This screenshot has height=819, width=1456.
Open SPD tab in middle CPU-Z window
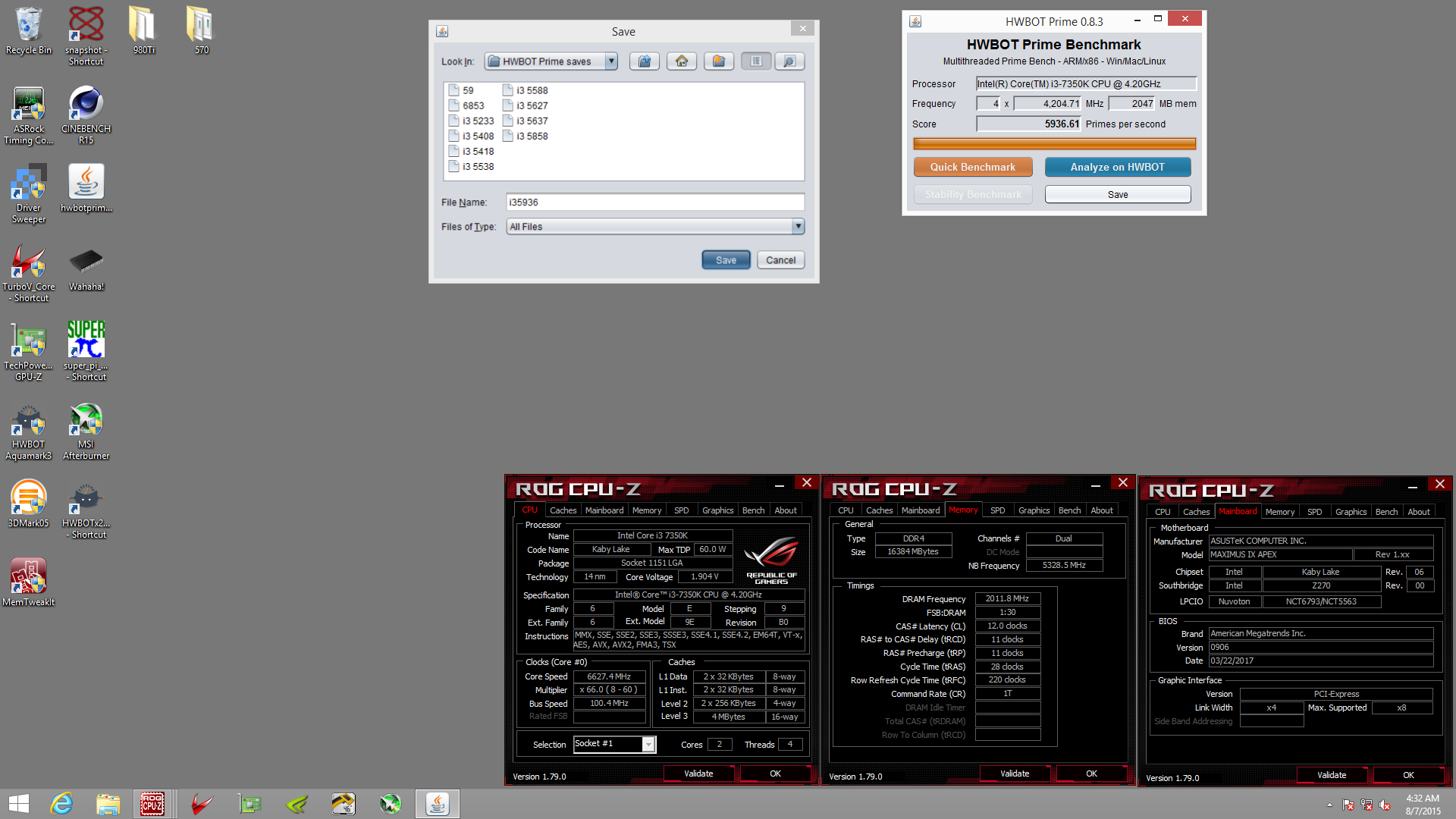pyautogui.click(x=997, y=510)
